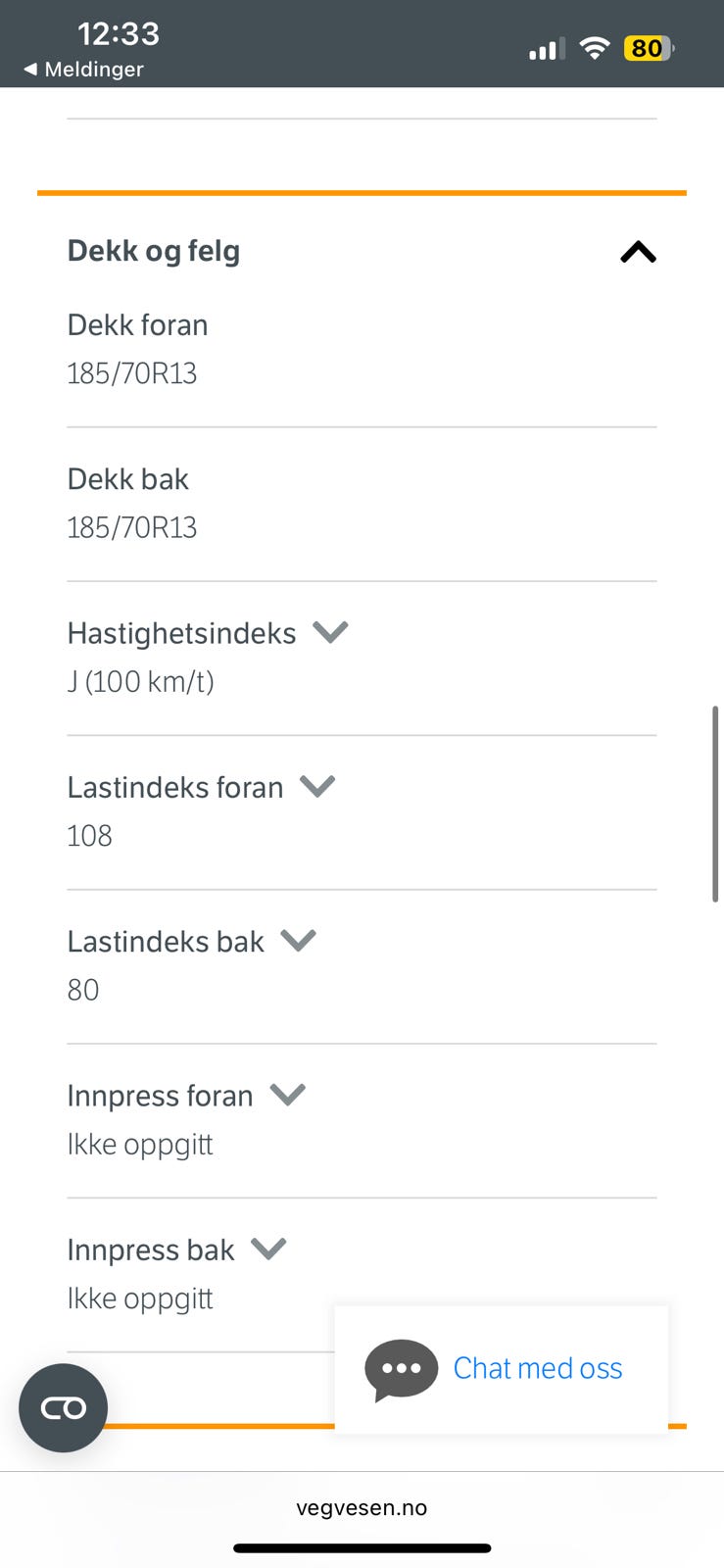This screenshot has width=724, height=1568.
Task: Tap the round dark button at bottom left
Action: (64, 1408)
